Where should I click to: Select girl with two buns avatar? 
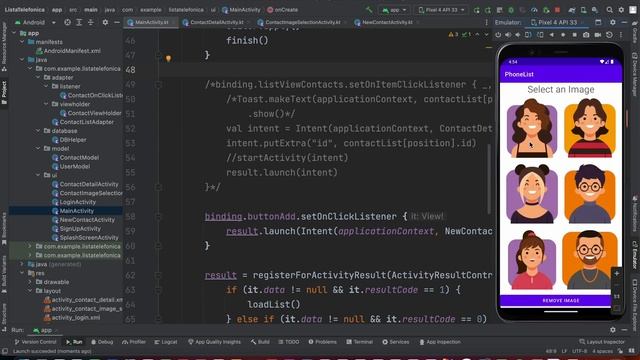click(532, 194)
